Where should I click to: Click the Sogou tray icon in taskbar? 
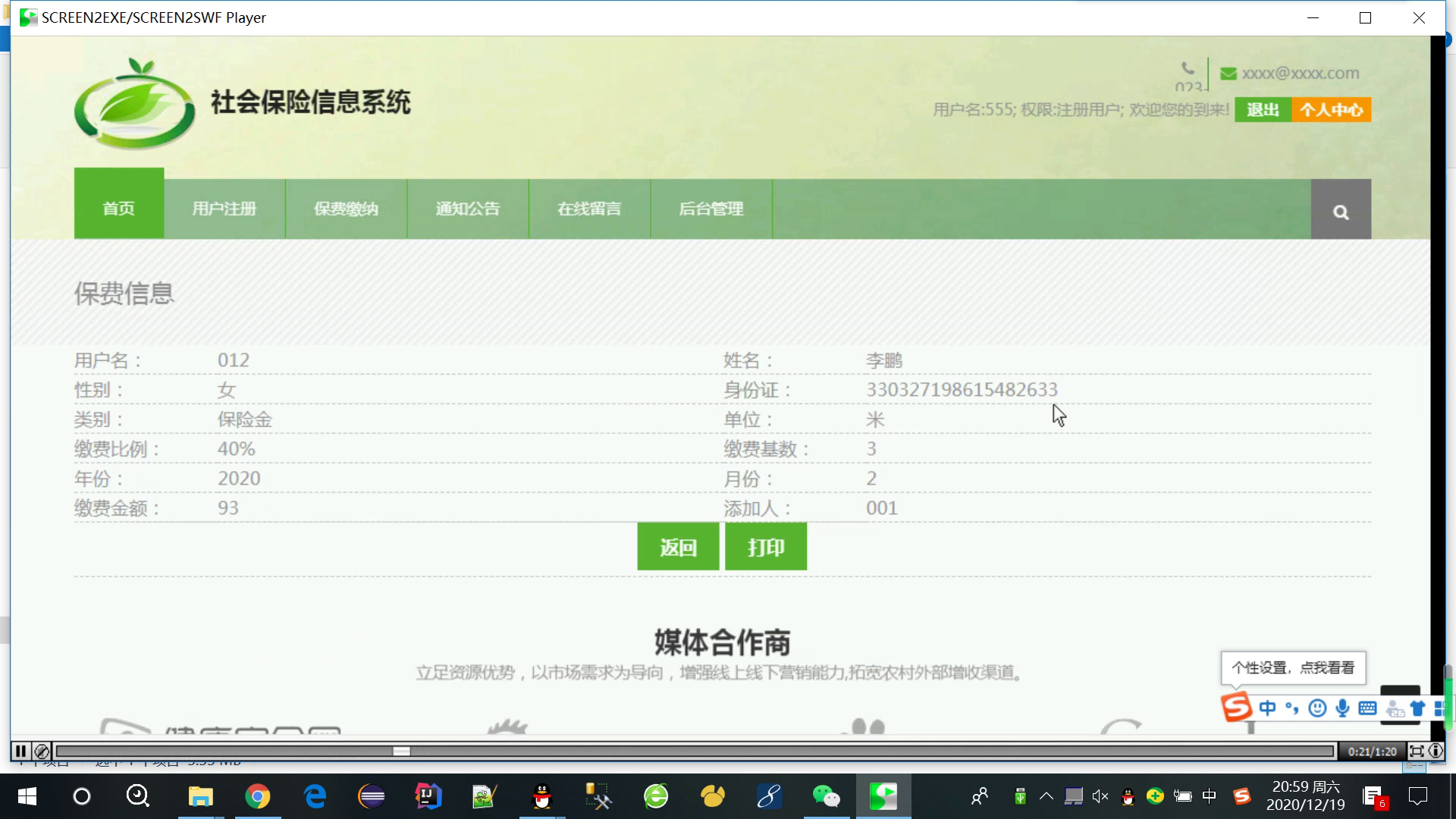pos(1241,796)
